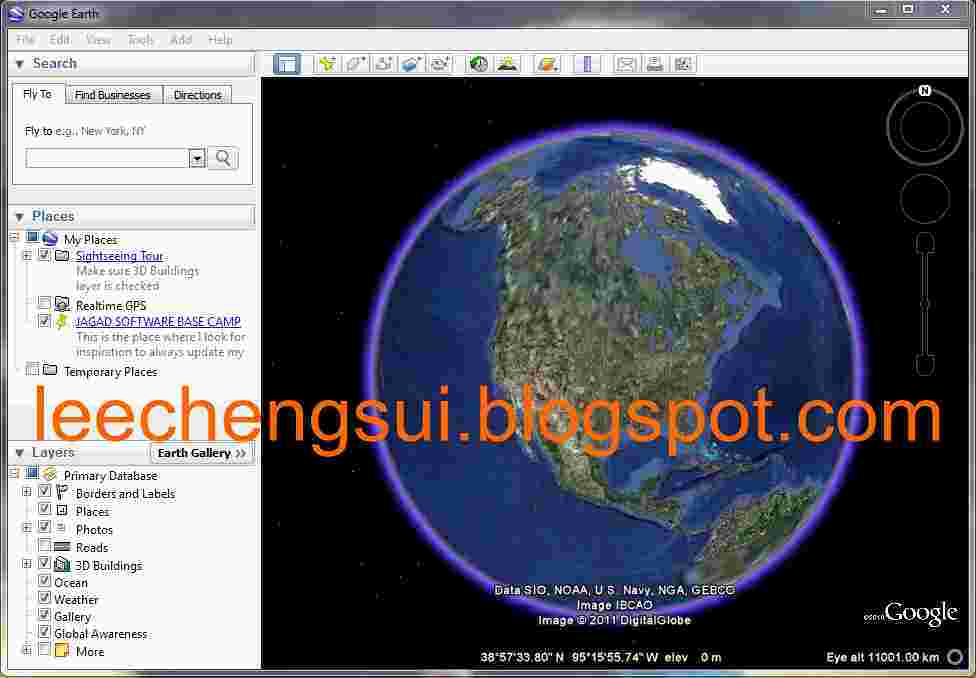The image size is (976, 678).
Task: Uncheck the Ocean layer
Action: (44, 581)
